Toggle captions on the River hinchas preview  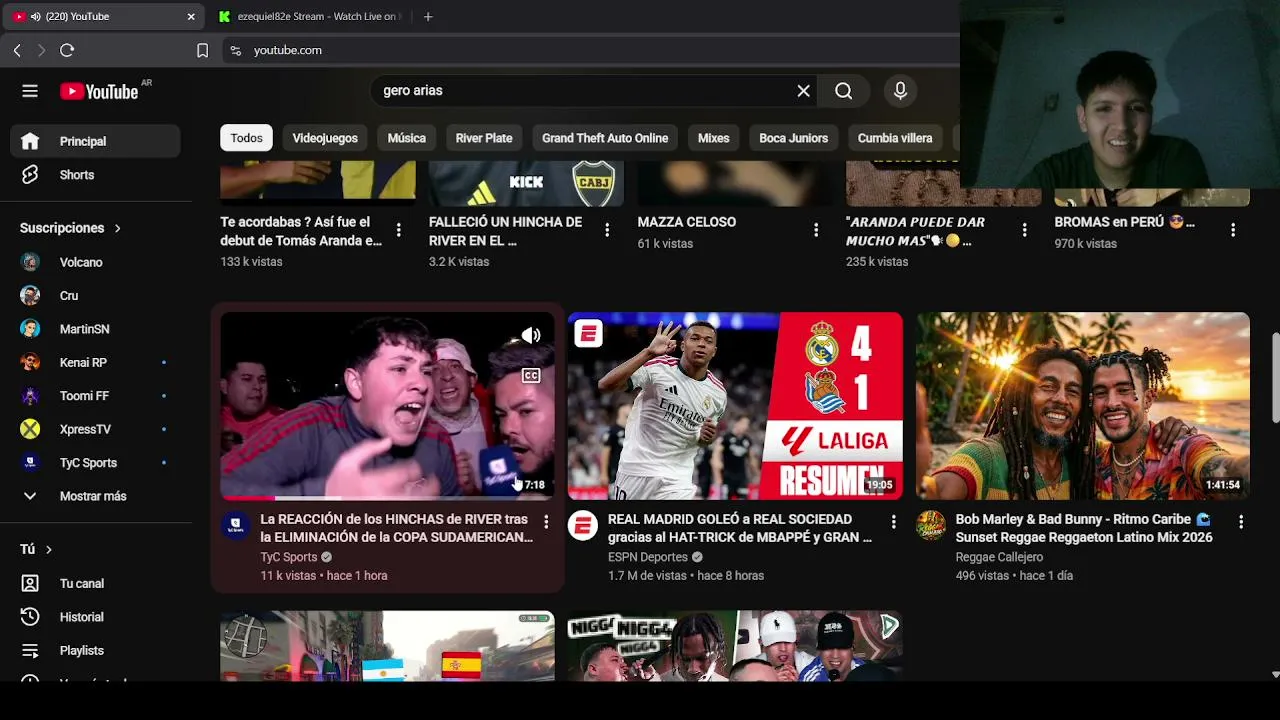point(531,376)
